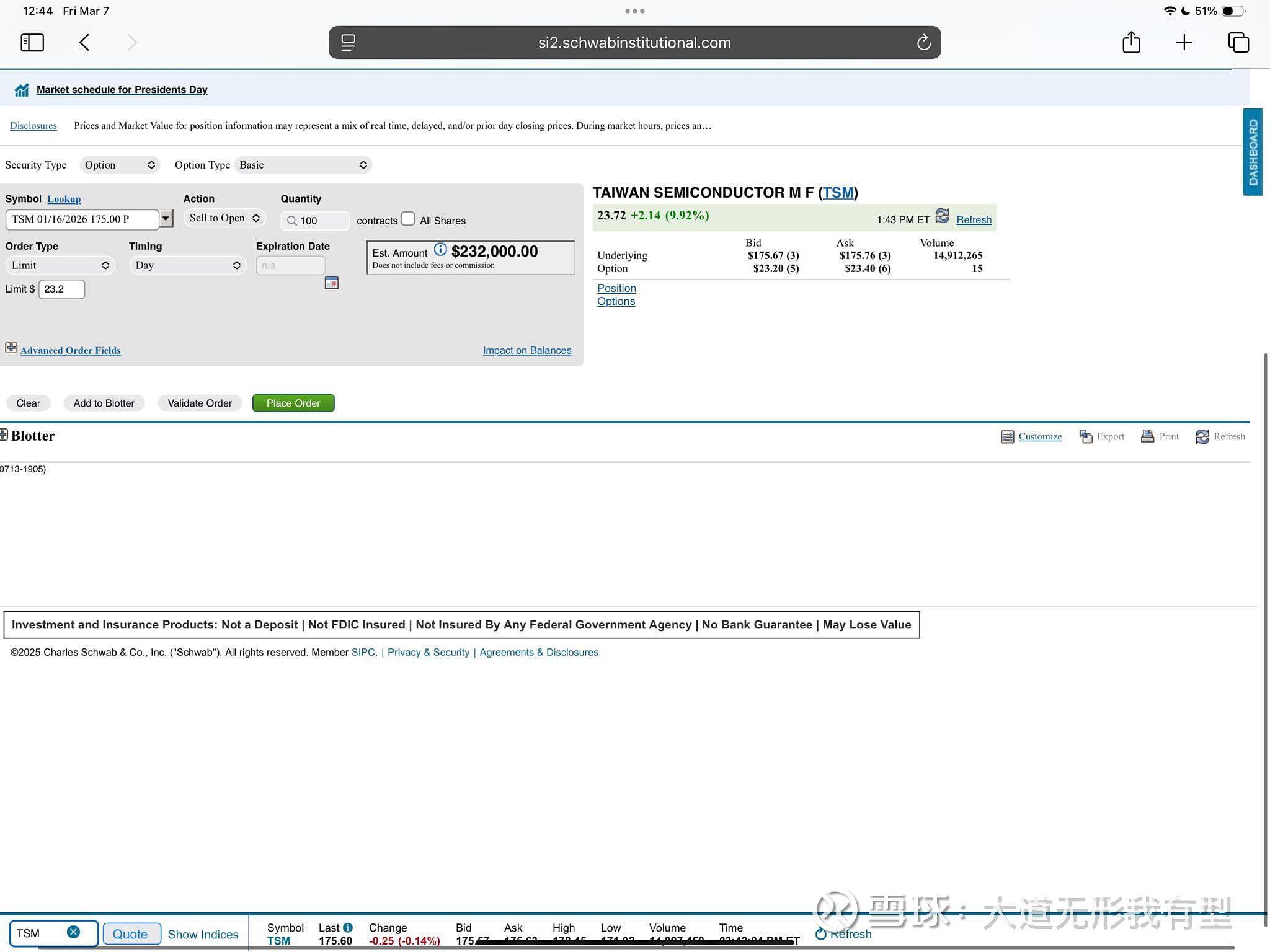Image resolution: width=1270 pixels, height=952 pixels.
Task: Expand the Blotter section toggle
Action: (x=4, y=435)
